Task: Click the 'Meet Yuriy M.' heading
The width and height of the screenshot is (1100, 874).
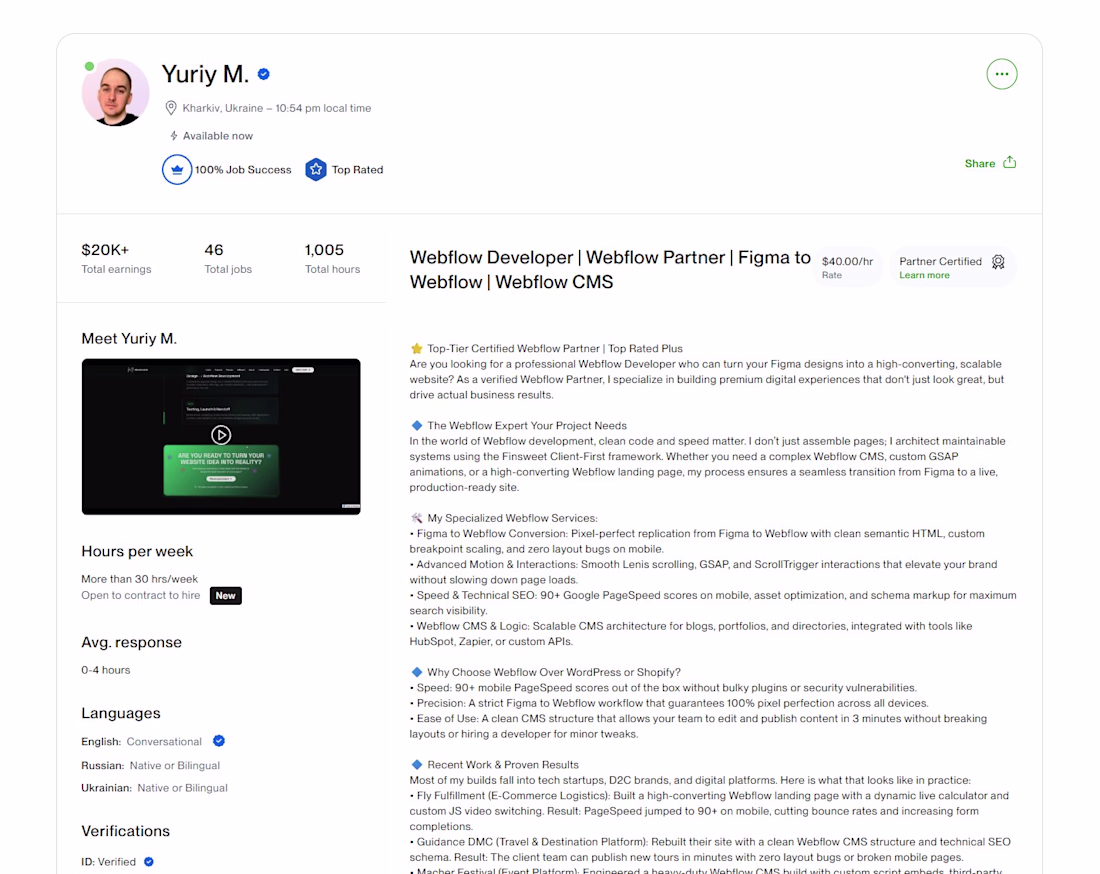Action: [129, 338]
